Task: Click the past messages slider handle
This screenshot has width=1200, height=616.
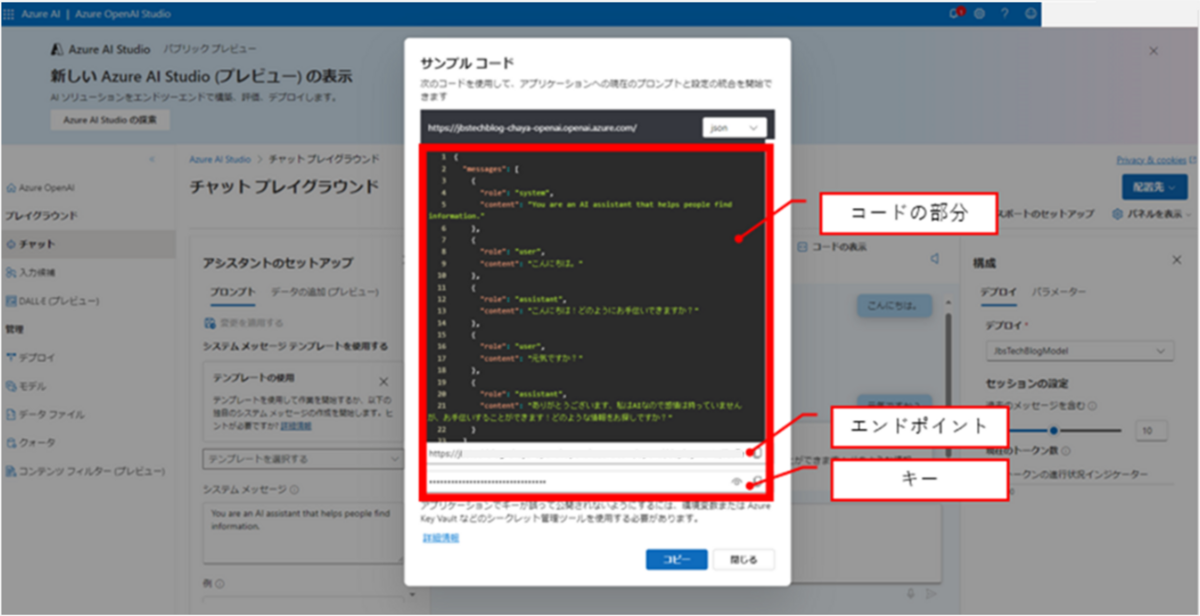Action: [1053, 430]
